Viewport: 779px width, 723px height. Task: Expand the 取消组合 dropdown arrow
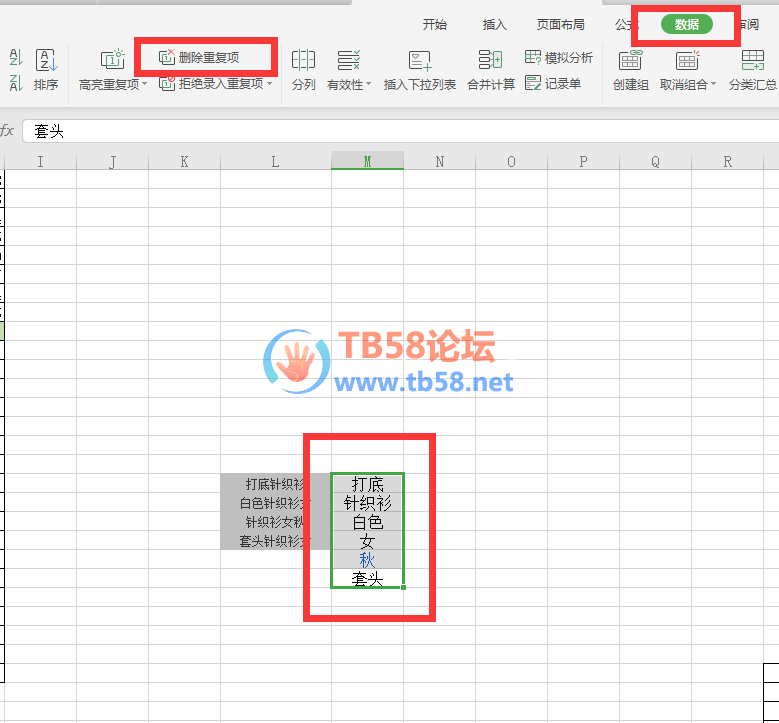714,86
